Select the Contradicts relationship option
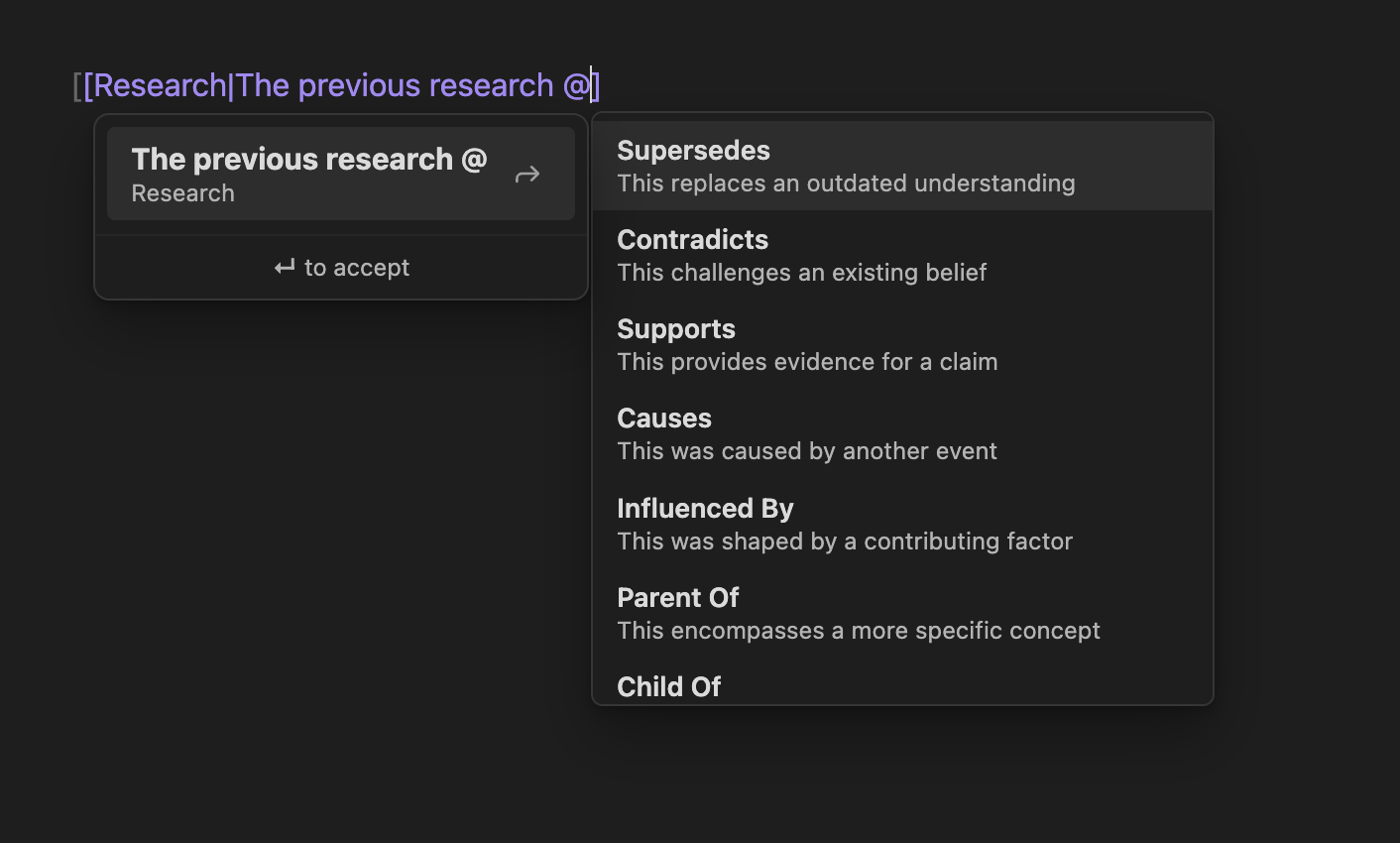Screen dimensions: 1400x843 pos(692,240)
